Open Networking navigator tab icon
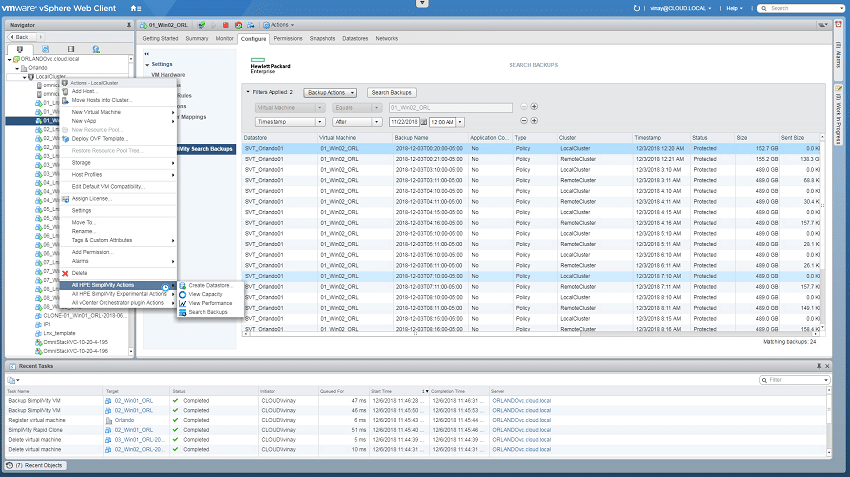The image size is (850, 477). coord(96,49)
